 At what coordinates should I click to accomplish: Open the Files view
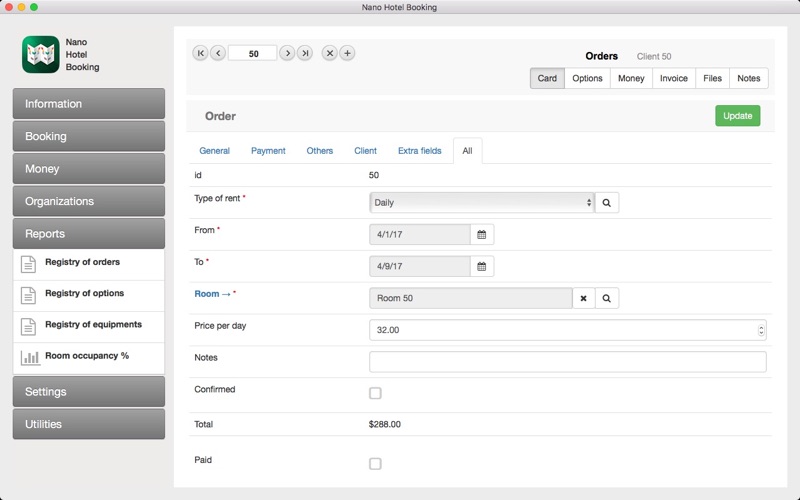[712, 78]
